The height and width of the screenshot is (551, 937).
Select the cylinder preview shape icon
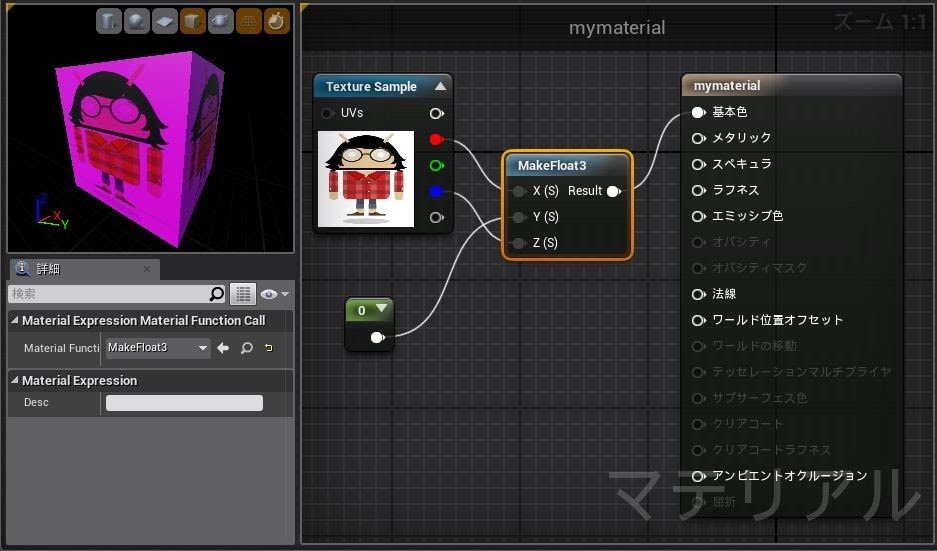(109, 21)
